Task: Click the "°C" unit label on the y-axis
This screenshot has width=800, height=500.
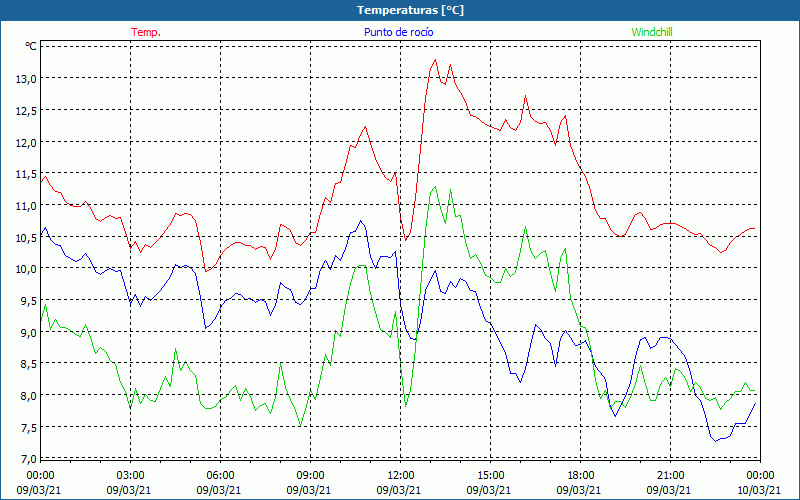Action: pos(31,46)
